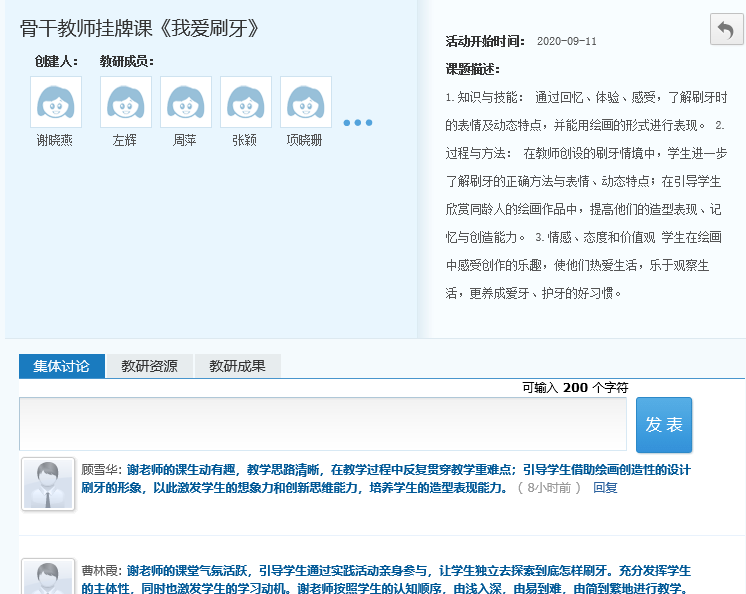The width and height of the screenshot is (746, 594).
Task: Click the date 2020-09-11
Action: [x=567, y=41]
